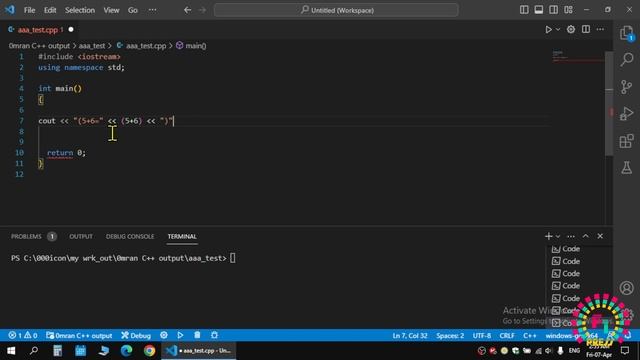Click status bar play launch icon

coord(180,335)
